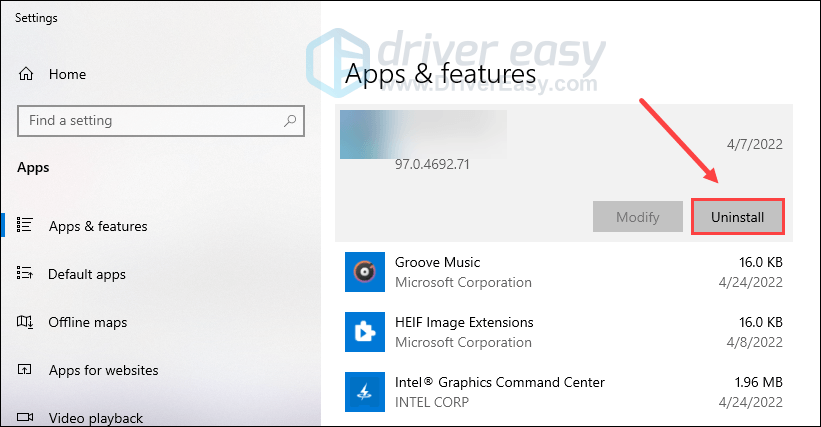Click the Offline maps map icon
This screenshot has width=821, height=427.
tap(25, 322)
